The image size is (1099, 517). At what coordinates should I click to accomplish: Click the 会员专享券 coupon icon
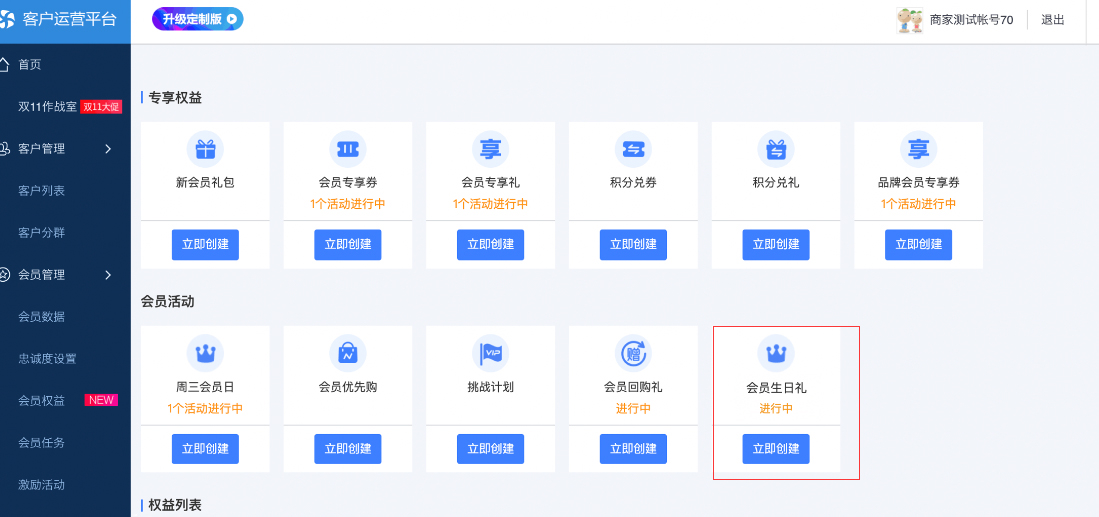[348, 149]
